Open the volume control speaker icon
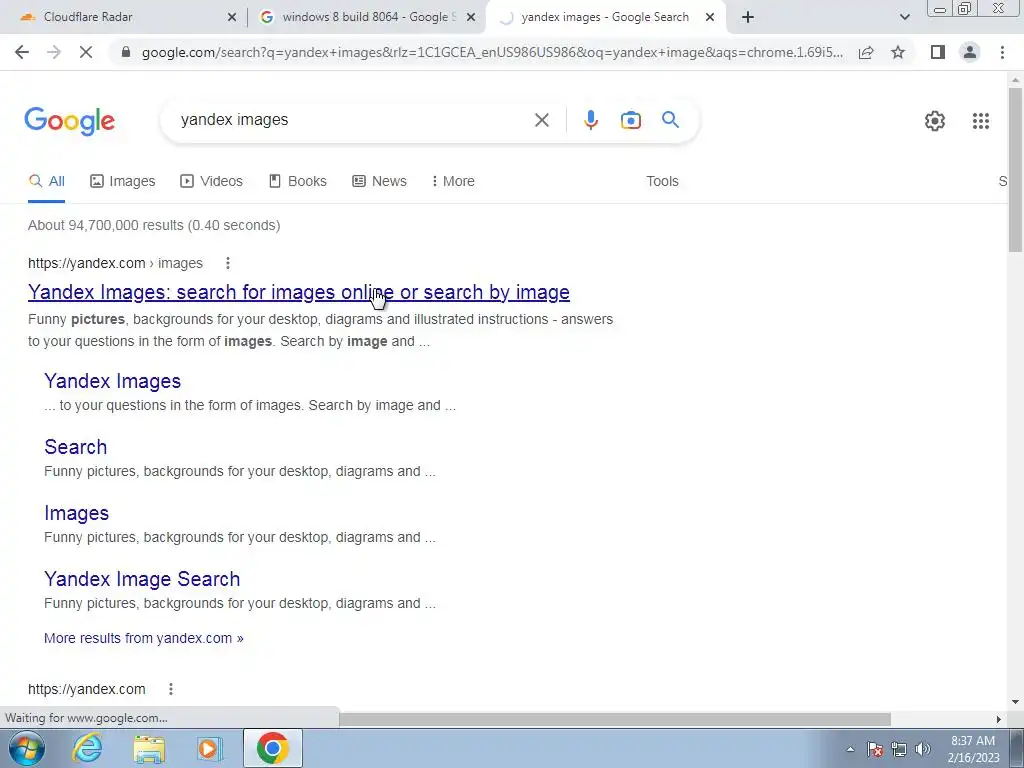The width and height of the screenshot is (1024, 768). [x=923, y=749]
